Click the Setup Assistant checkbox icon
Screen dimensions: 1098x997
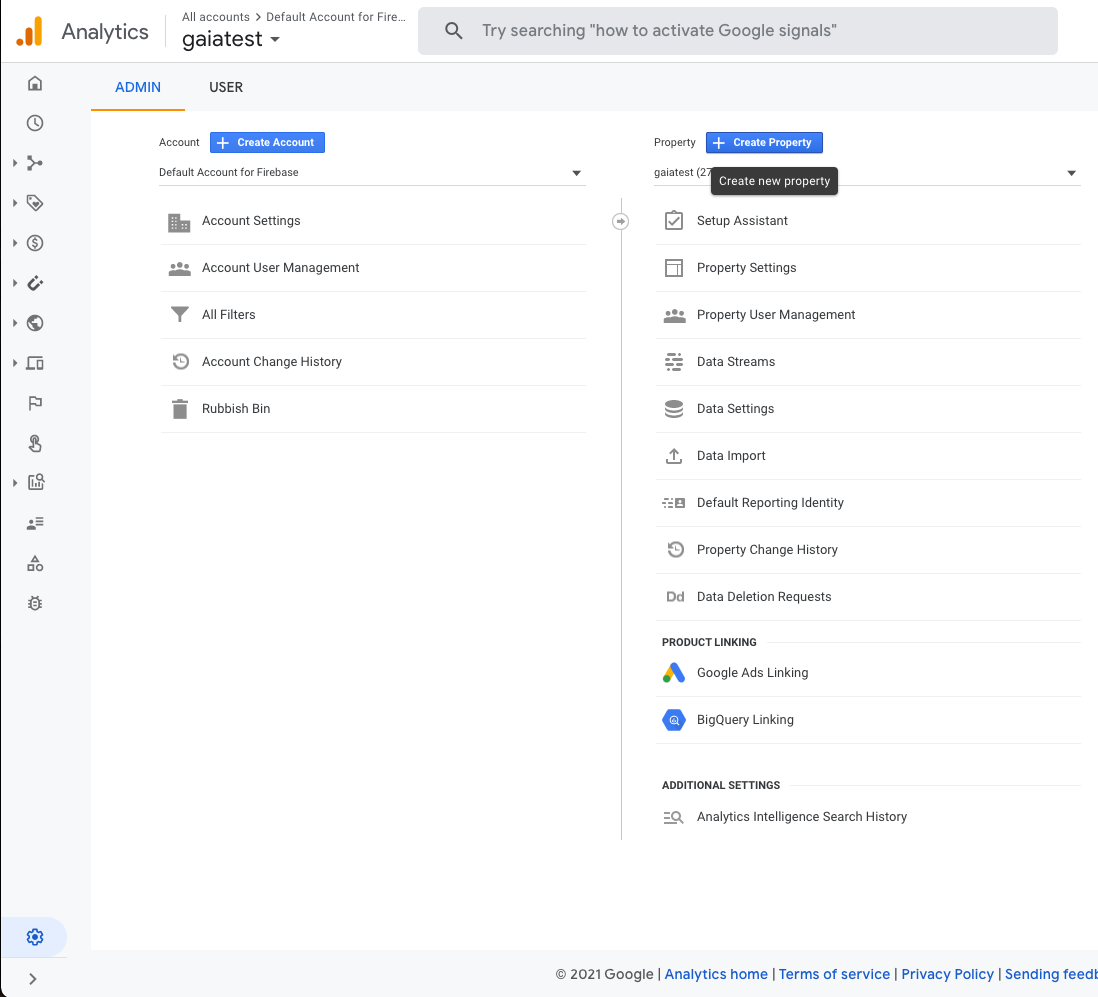coord(674,221)
